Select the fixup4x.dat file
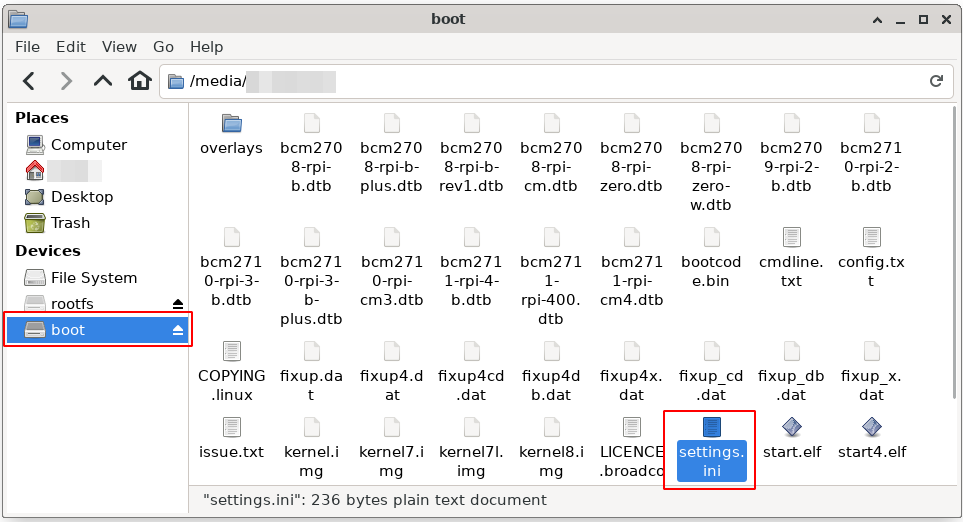 [x=631, y=372]
